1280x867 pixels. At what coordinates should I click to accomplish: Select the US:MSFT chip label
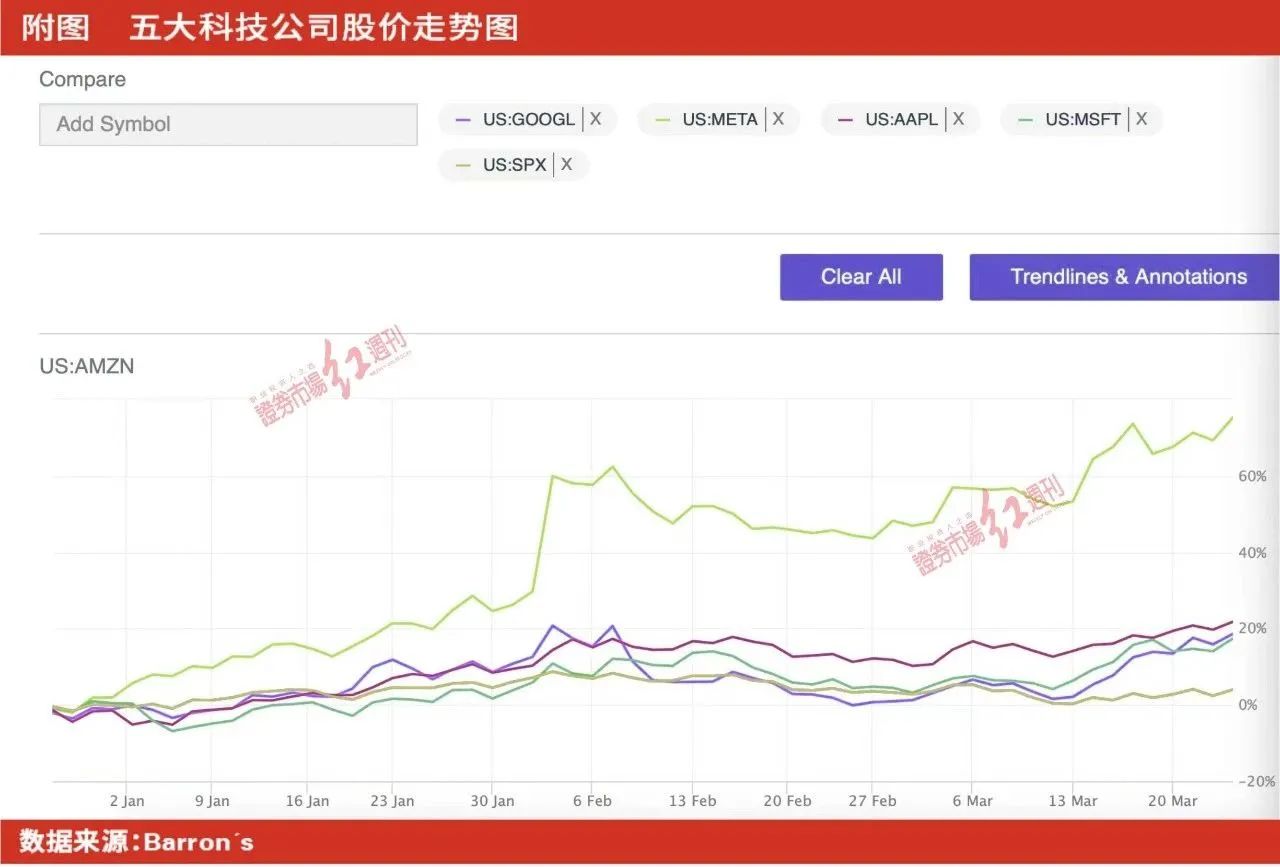click(1084, 119)
